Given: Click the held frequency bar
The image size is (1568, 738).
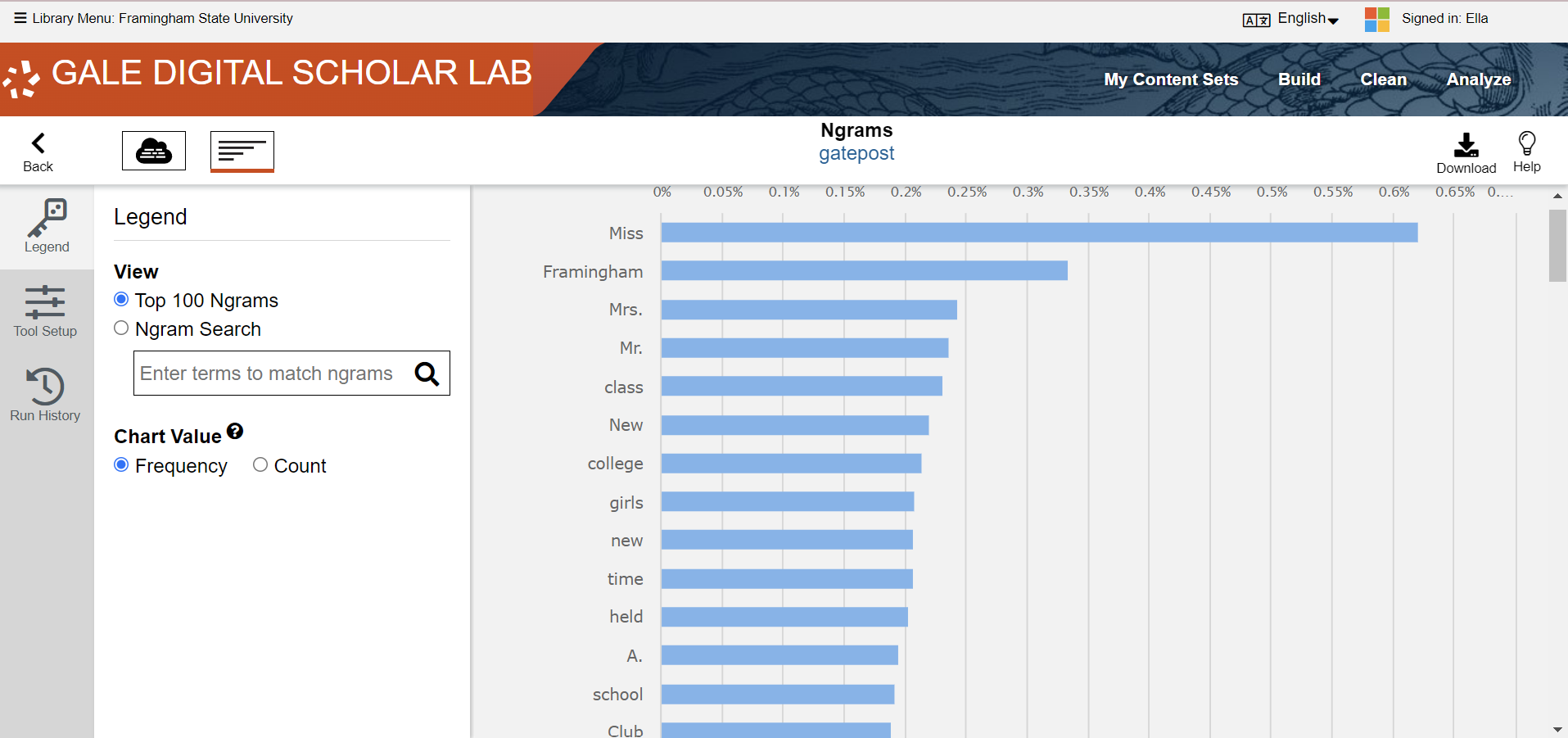Looking at the screenshot, I should coord(784,617).
